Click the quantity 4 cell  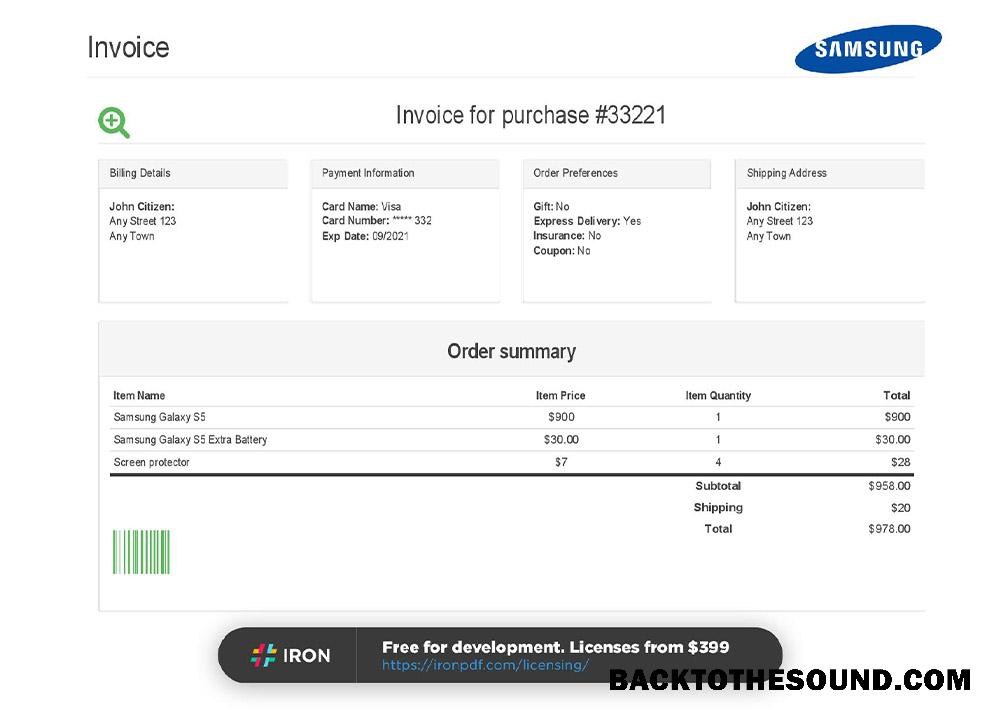(718, 462)
